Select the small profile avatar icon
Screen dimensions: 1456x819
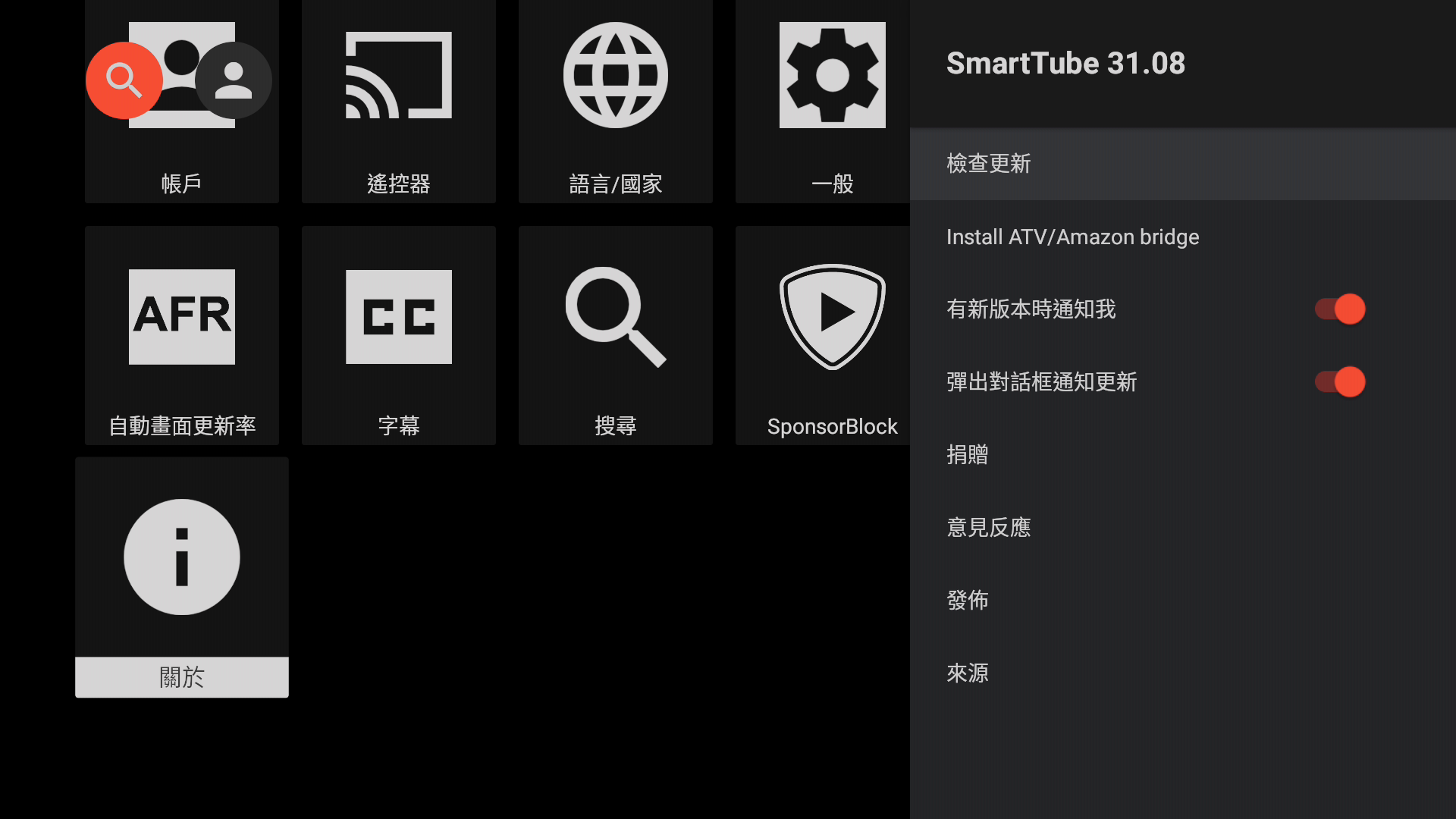233,80
